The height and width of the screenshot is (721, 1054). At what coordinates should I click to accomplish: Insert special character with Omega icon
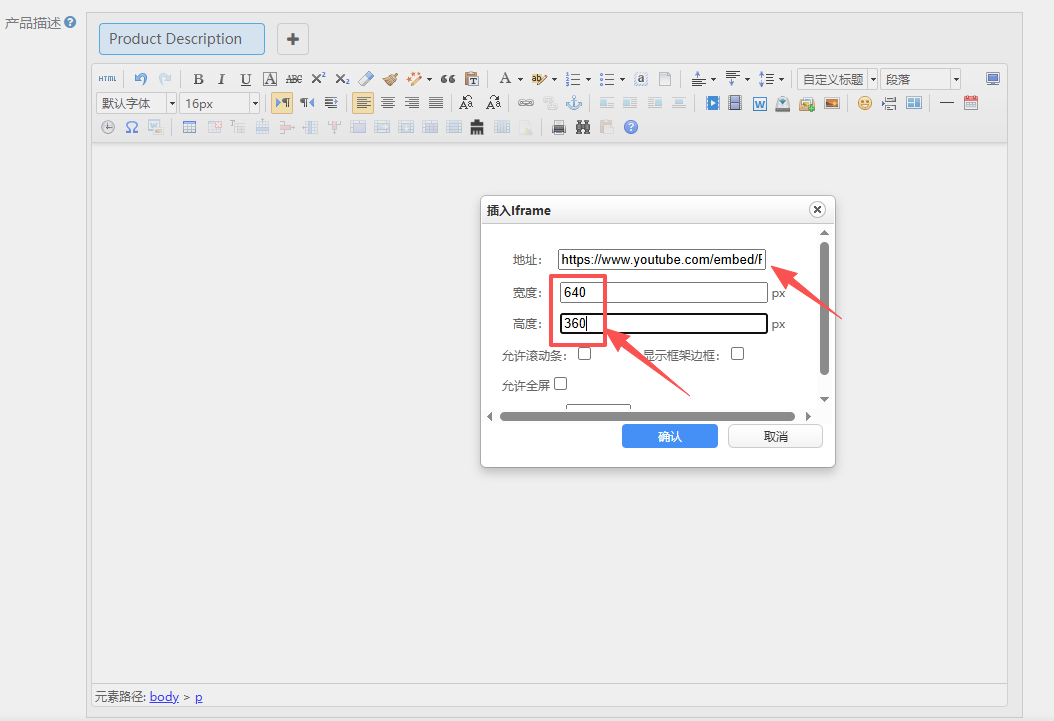click(x=131, y=127)
